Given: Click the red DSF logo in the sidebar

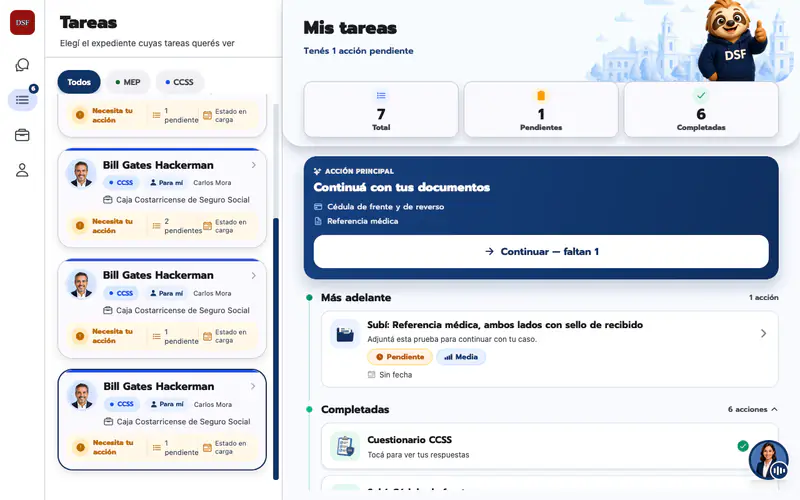Looking at the screenshot, I should (22, 22).
